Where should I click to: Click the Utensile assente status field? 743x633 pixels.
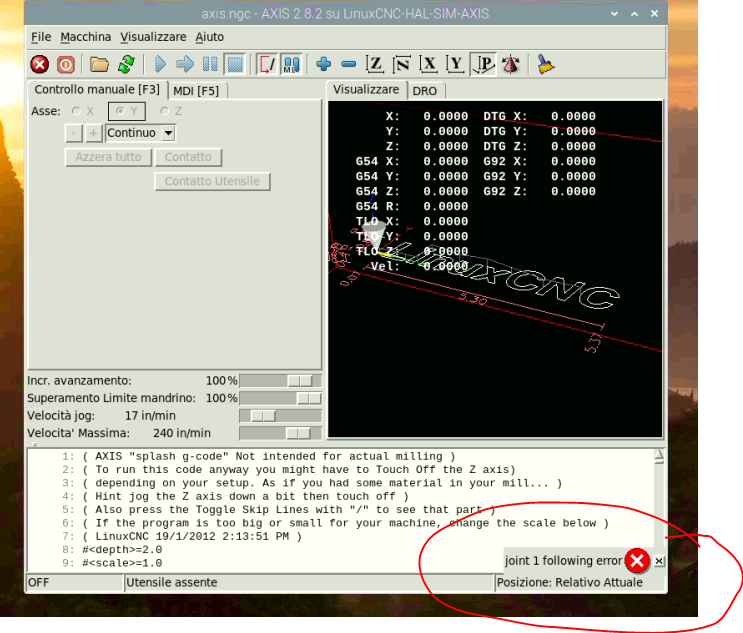pos(309,583)
